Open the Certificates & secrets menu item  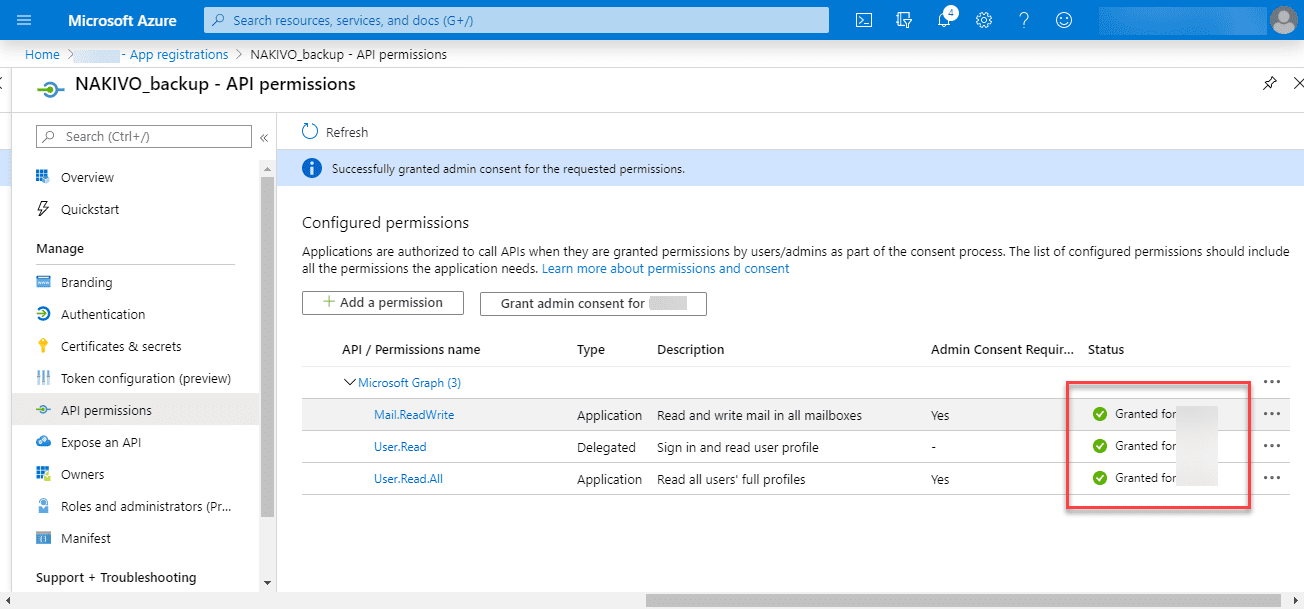pos(121,346)
